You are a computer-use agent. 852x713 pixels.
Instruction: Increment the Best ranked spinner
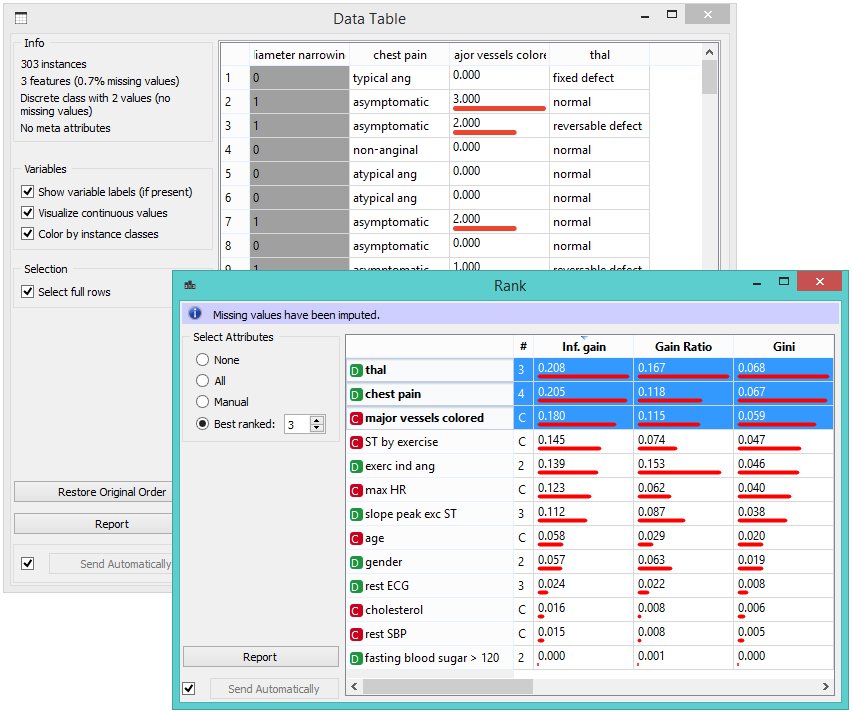tap(316, 418)
